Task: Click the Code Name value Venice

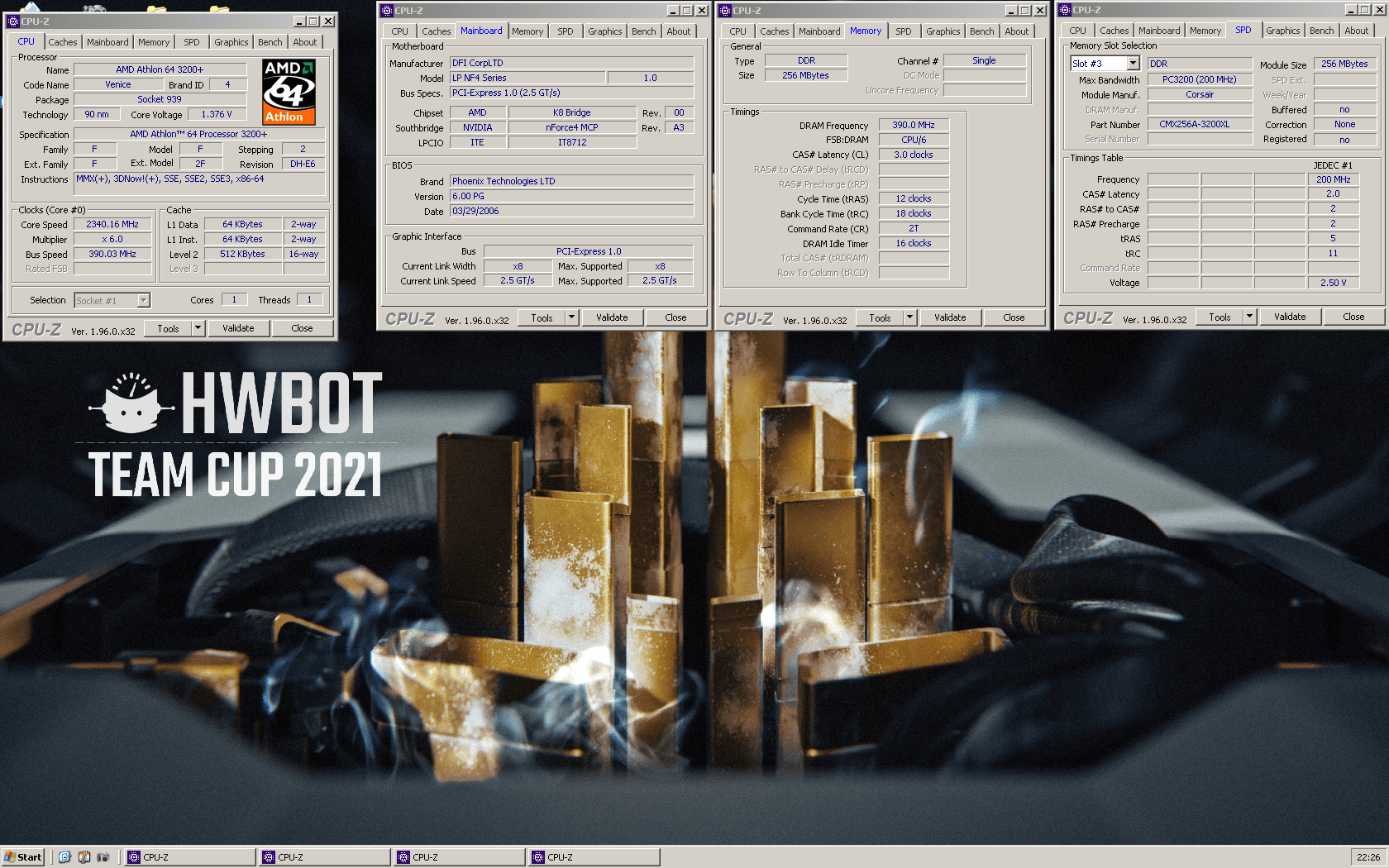Action: [118, 84]
